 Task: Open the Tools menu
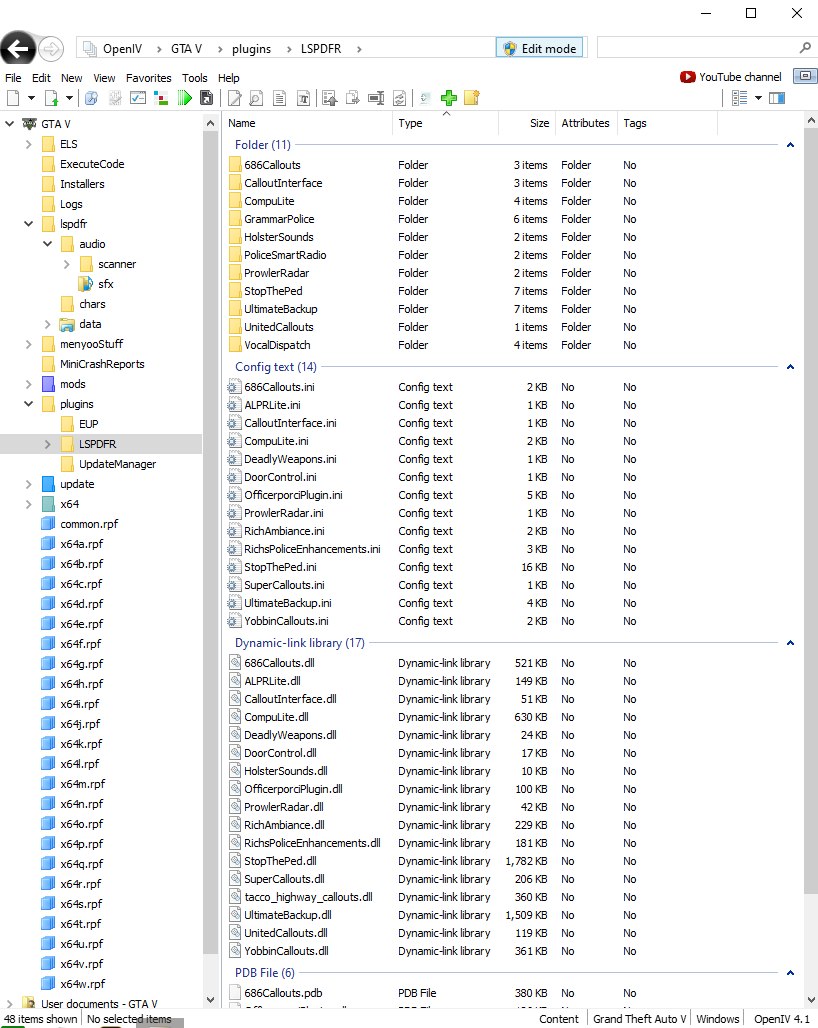pos(195,78)
